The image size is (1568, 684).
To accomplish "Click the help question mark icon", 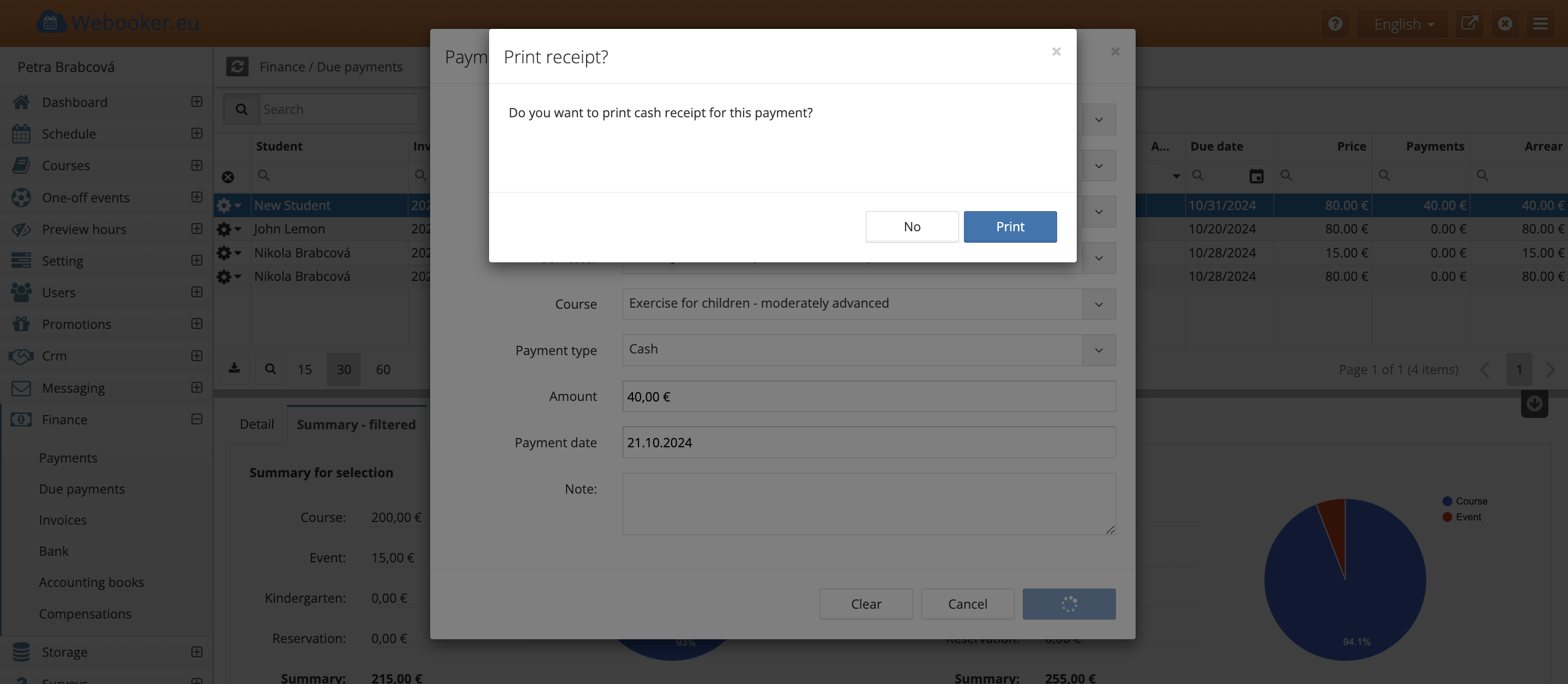I will click(x=1335, y=24).
